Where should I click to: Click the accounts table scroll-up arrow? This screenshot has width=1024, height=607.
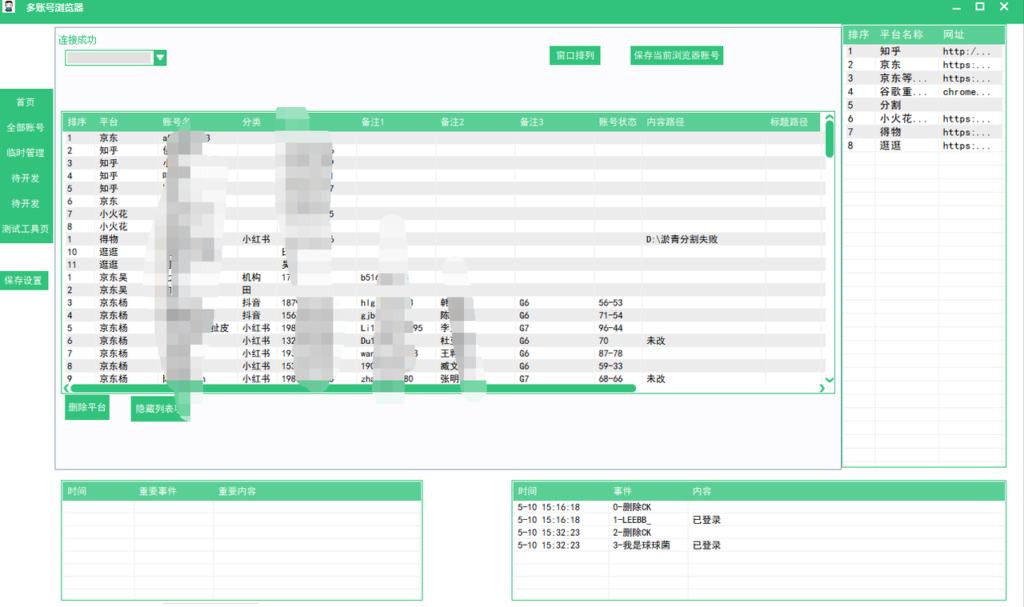point(829,118)
